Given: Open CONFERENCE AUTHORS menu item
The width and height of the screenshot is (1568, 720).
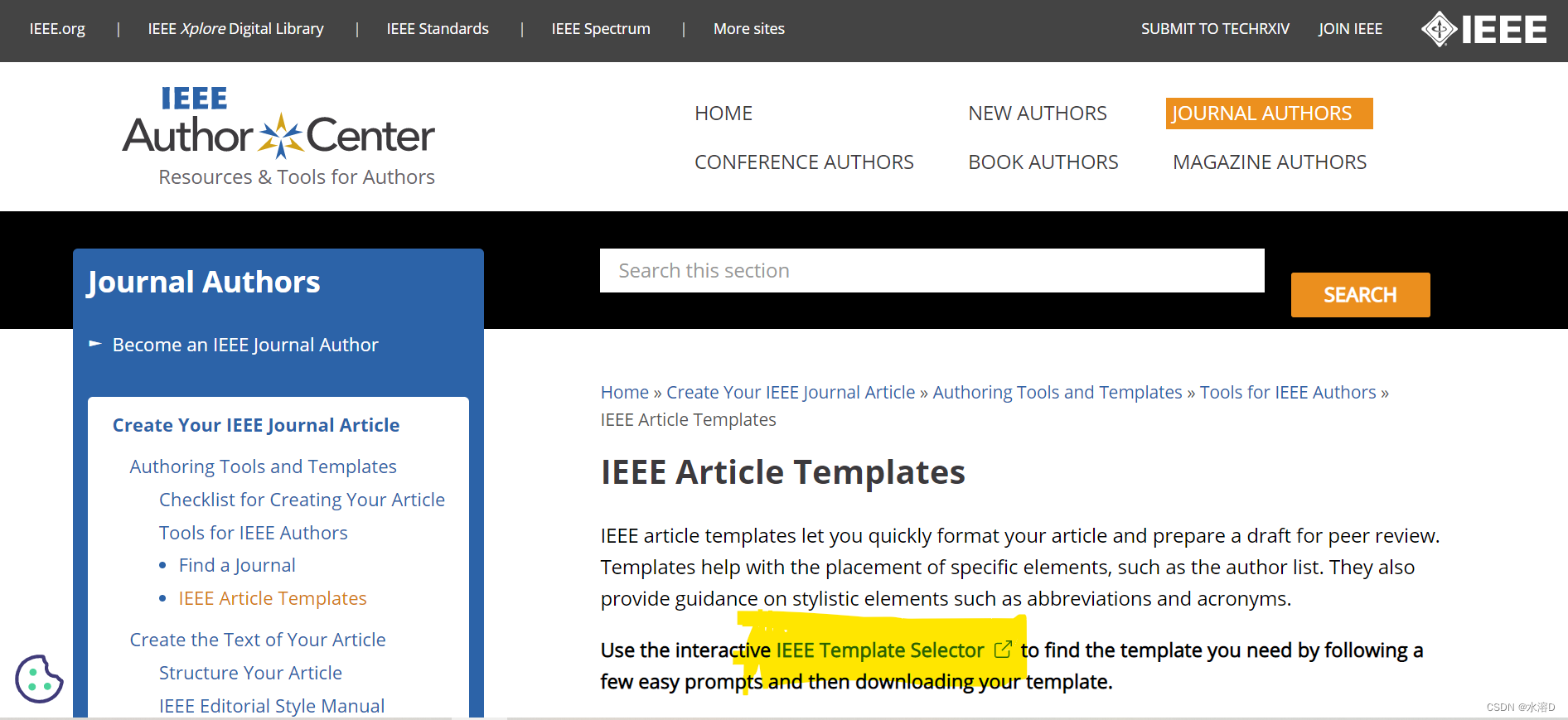Looking at the screenshot, I should [804, 162].
